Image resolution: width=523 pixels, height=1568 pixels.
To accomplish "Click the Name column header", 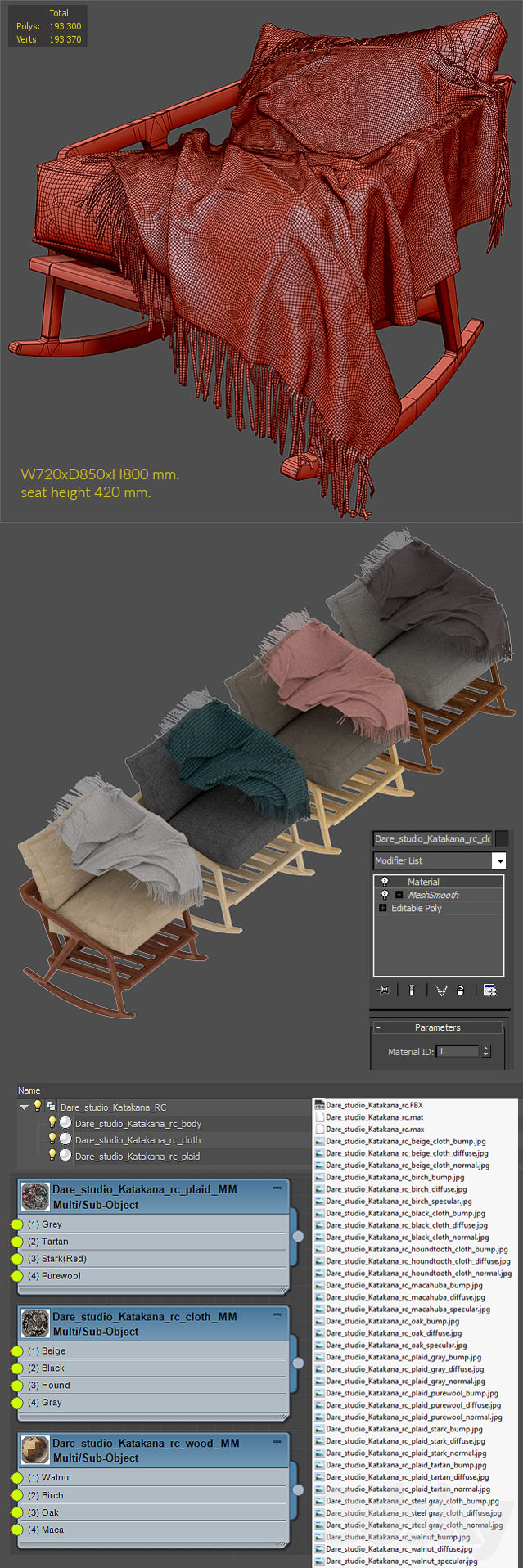I will (29, 1090).
